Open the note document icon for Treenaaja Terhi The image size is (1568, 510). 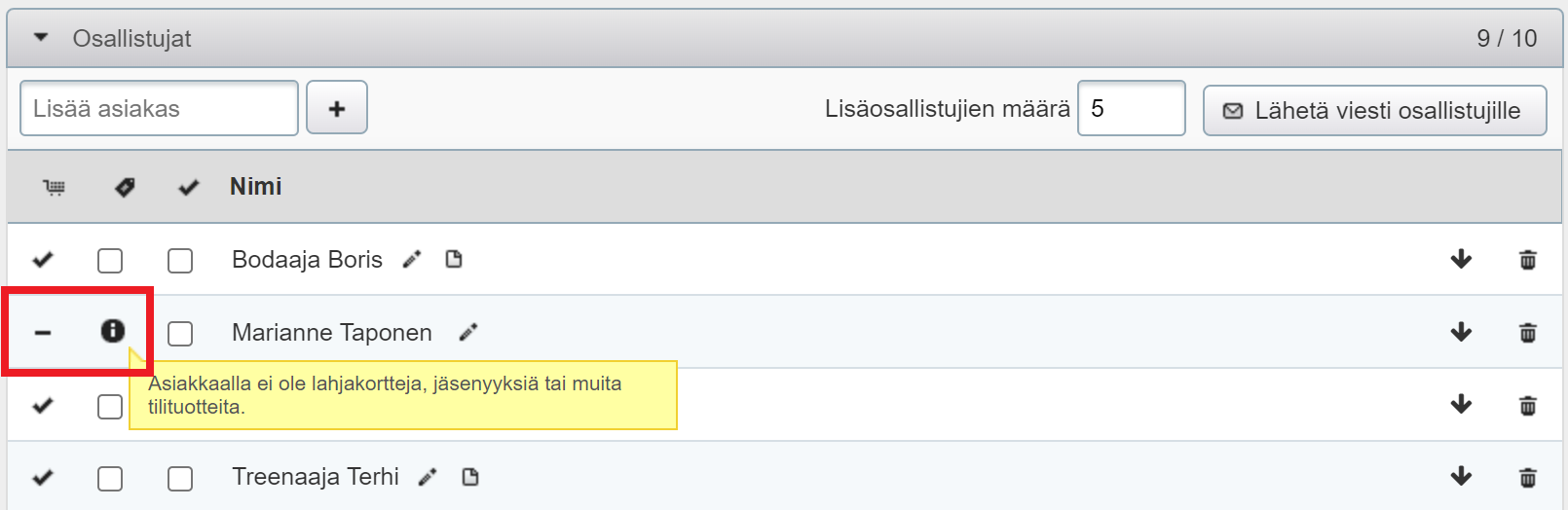(470, 477)
